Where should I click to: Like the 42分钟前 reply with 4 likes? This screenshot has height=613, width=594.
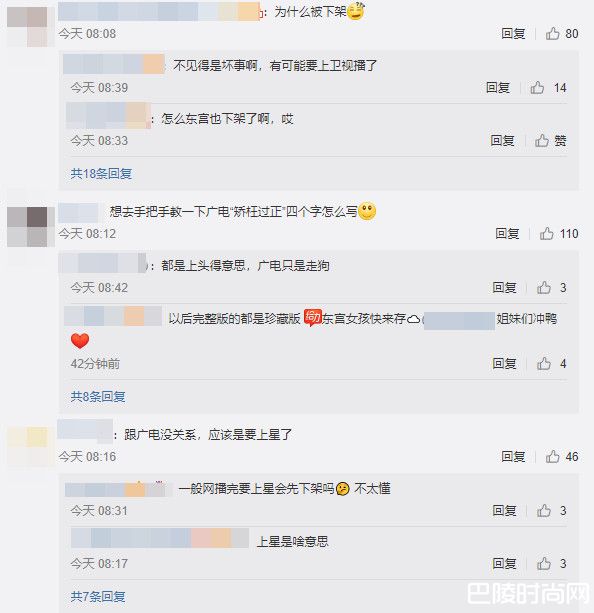544,364
